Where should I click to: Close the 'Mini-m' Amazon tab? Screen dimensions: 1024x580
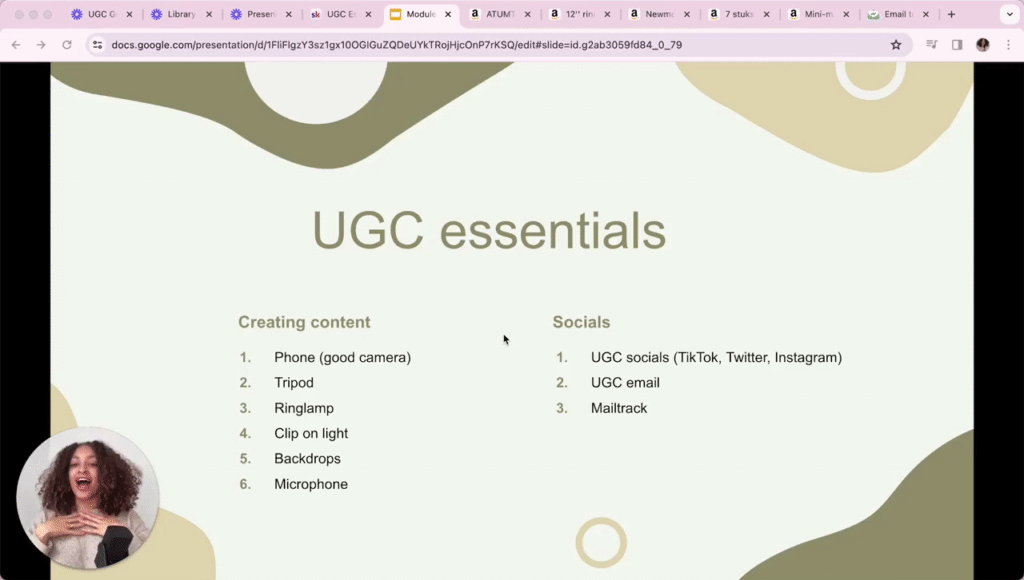point(846,14)
